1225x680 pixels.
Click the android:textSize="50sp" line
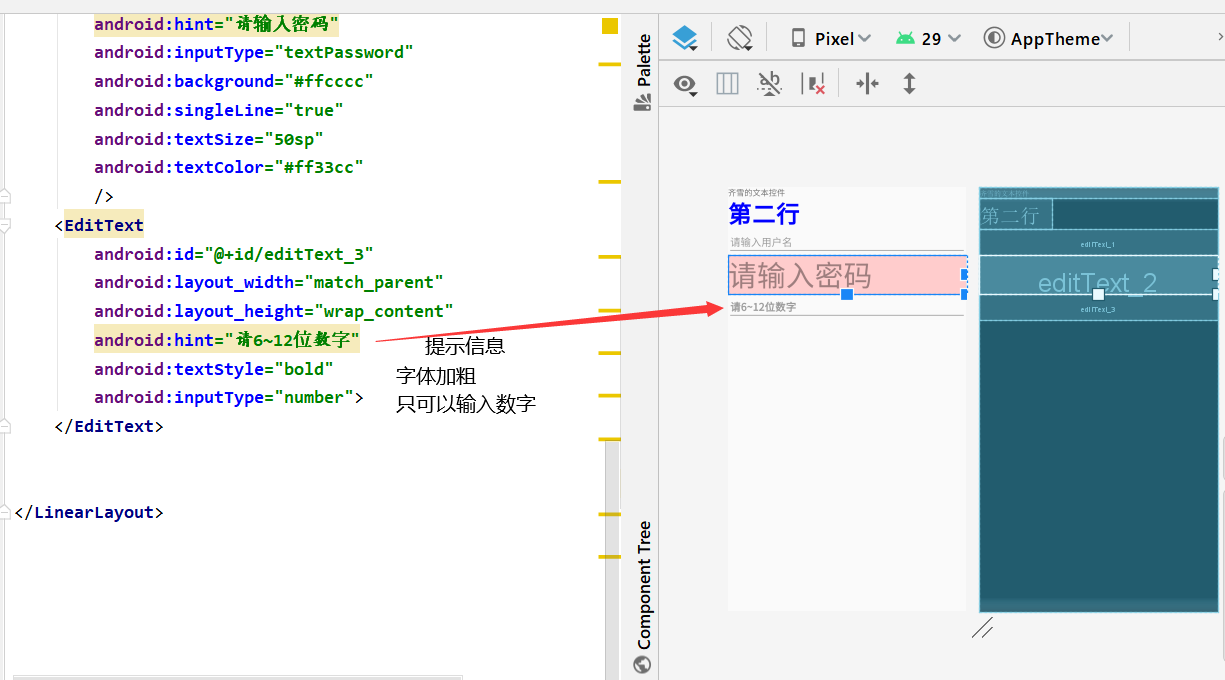[209, 139]
